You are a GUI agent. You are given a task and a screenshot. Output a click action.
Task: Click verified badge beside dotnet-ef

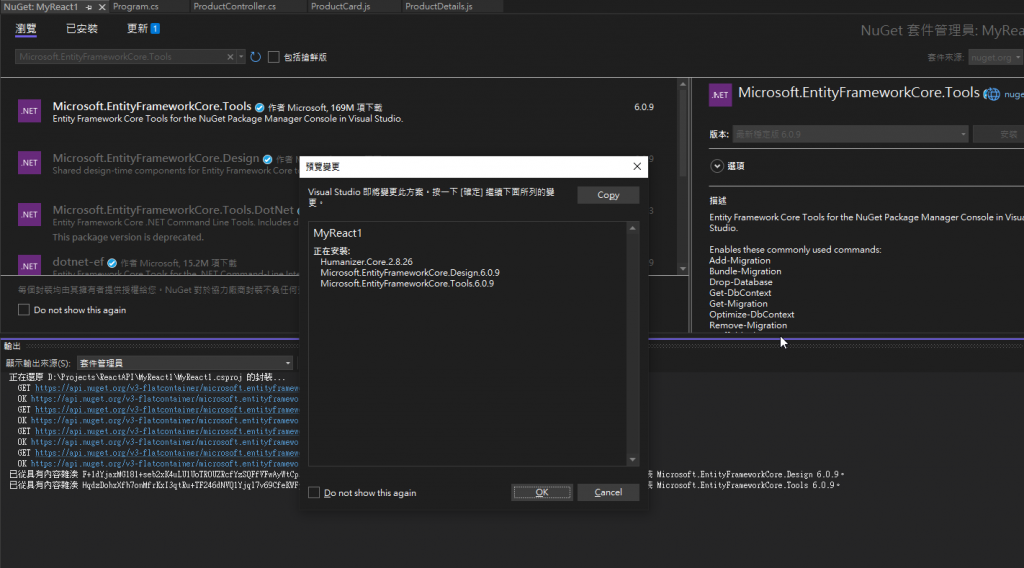[x=112, y=263]
